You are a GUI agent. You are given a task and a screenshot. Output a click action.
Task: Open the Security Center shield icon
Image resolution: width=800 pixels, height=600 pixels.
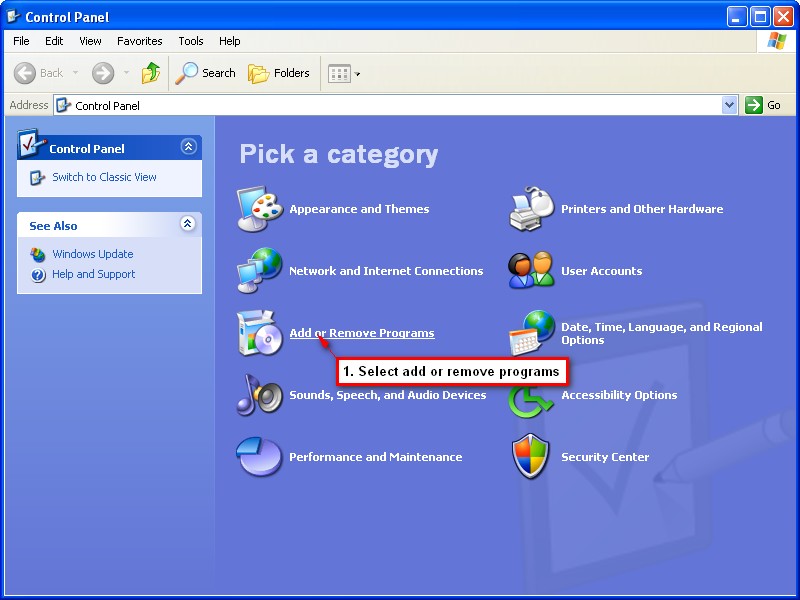(x=531, y=456)
